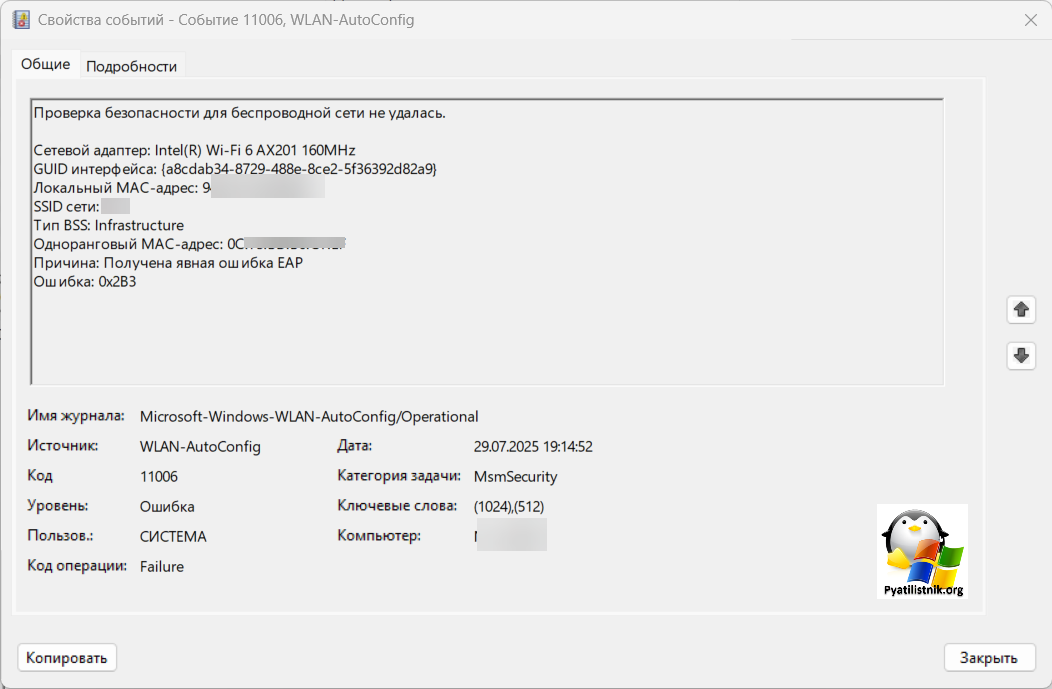Go to next event with down arrow
Viewport: 1052px width, 689px height.
click(1021, 355)
